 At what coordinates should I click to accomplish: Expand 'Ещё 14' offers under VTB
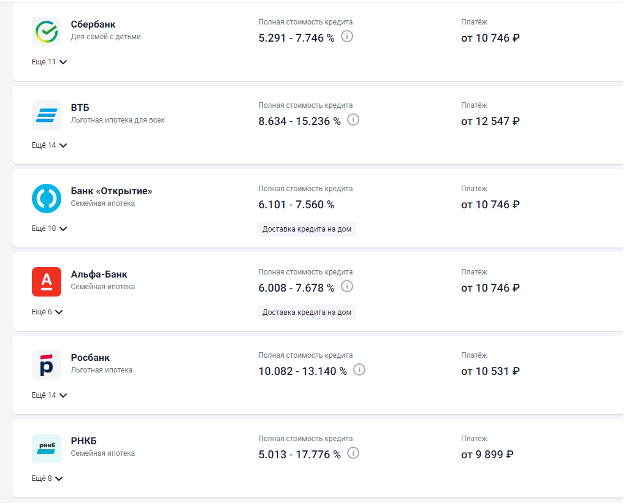point(49,145)
